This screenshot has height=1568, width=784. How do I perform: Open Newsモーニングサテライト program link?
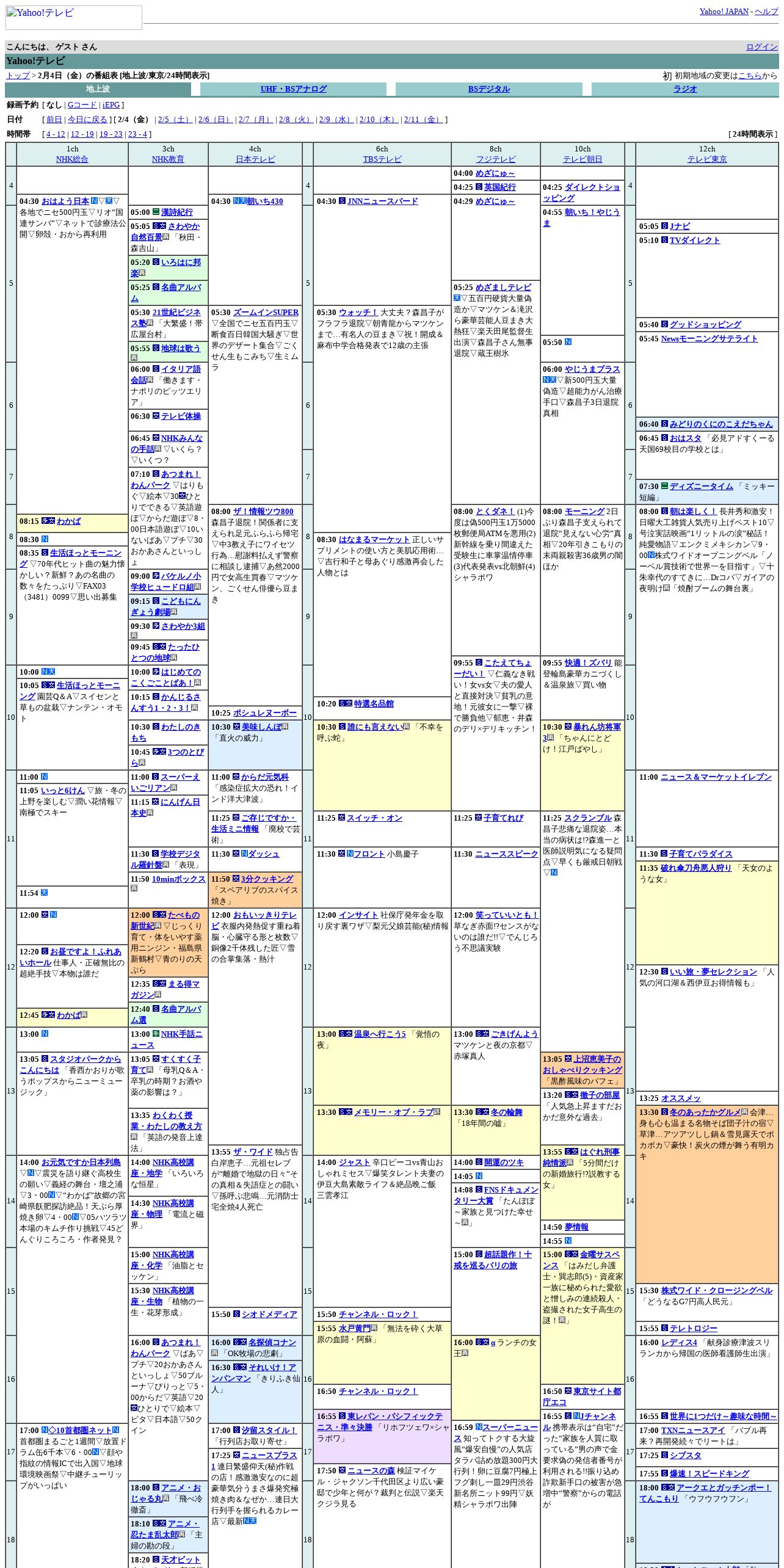(x=710, y=339)
